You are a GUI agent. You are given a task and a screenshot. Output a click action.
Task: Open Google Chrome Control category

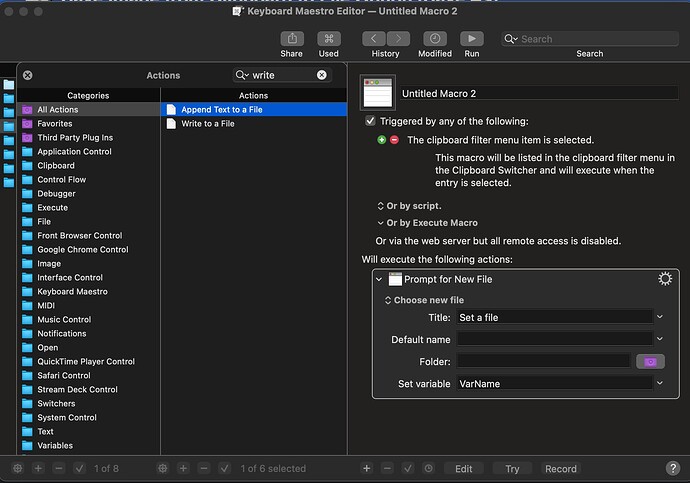tap(89, 250)
